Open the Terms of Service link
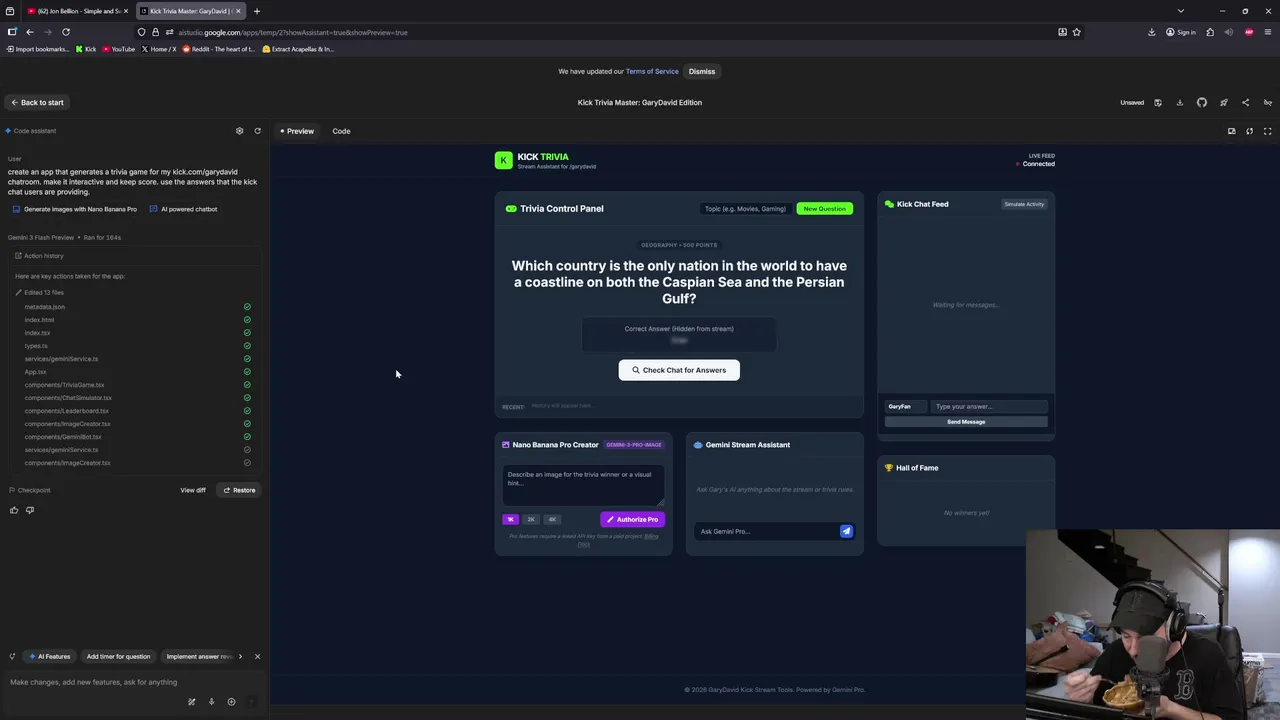Viewport: 1280px width, 720px height. (652, 71)
